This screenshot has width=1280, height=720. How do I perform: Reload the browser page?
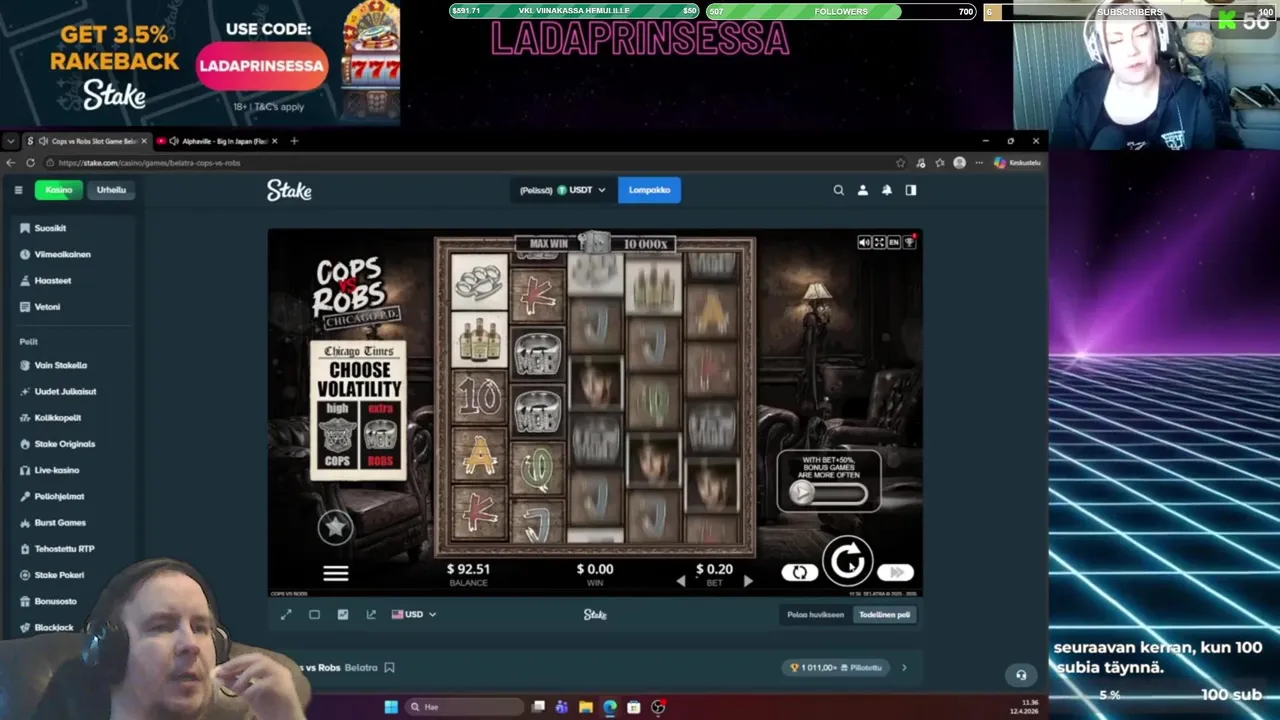click(31, 163)
